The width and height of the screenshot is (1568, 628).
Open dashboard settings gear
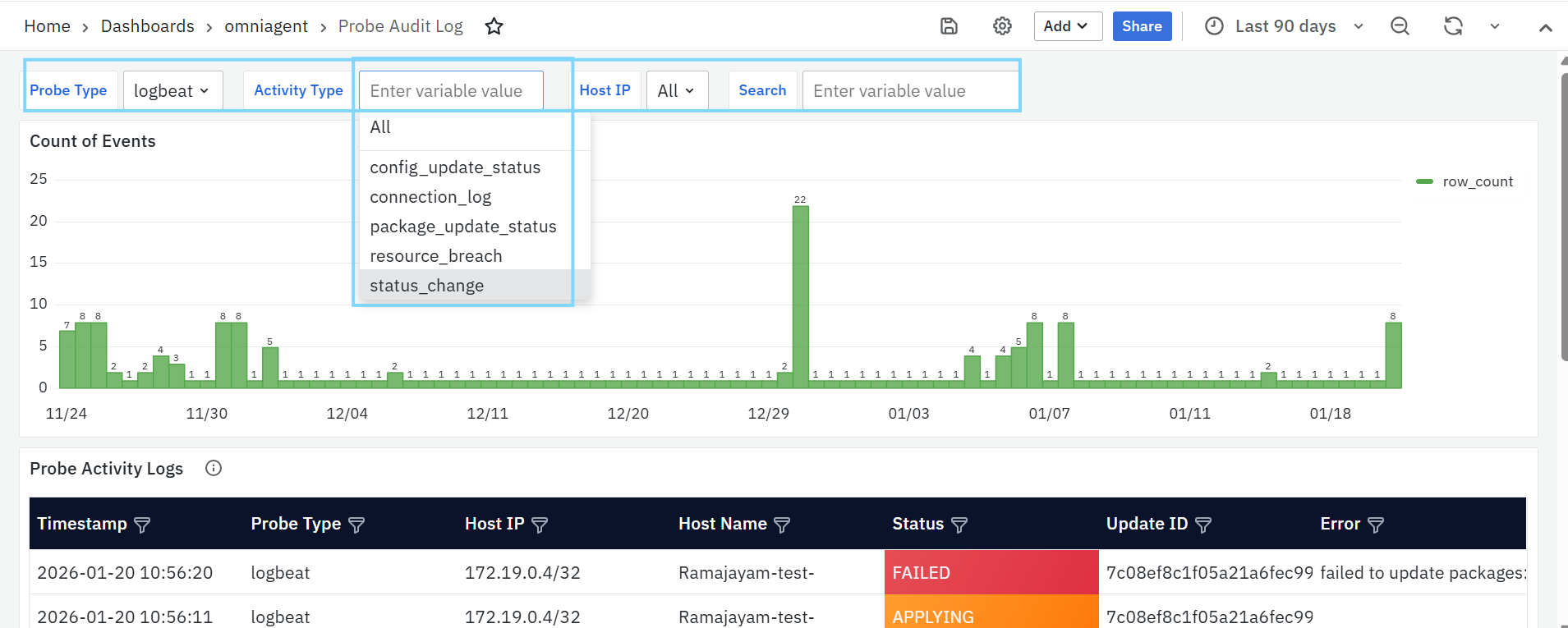tap(1002, 26)
